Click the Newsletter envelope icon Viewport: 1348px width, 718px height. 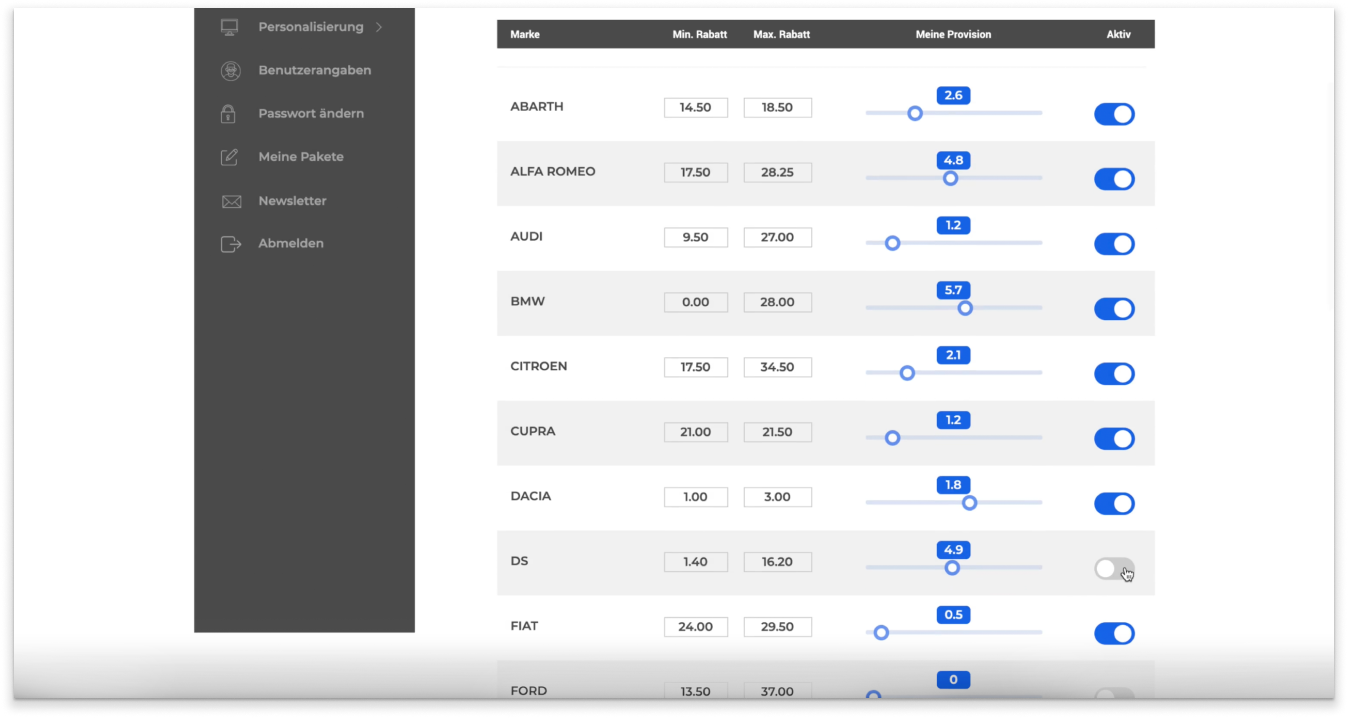[231, 201]
